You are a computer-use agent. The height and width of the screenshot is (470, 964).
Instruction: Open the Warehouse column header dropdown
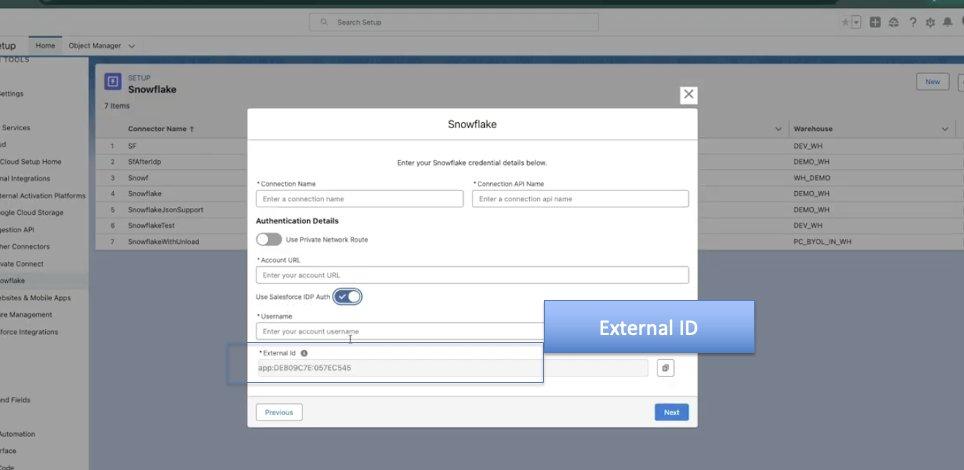point(945,129)
